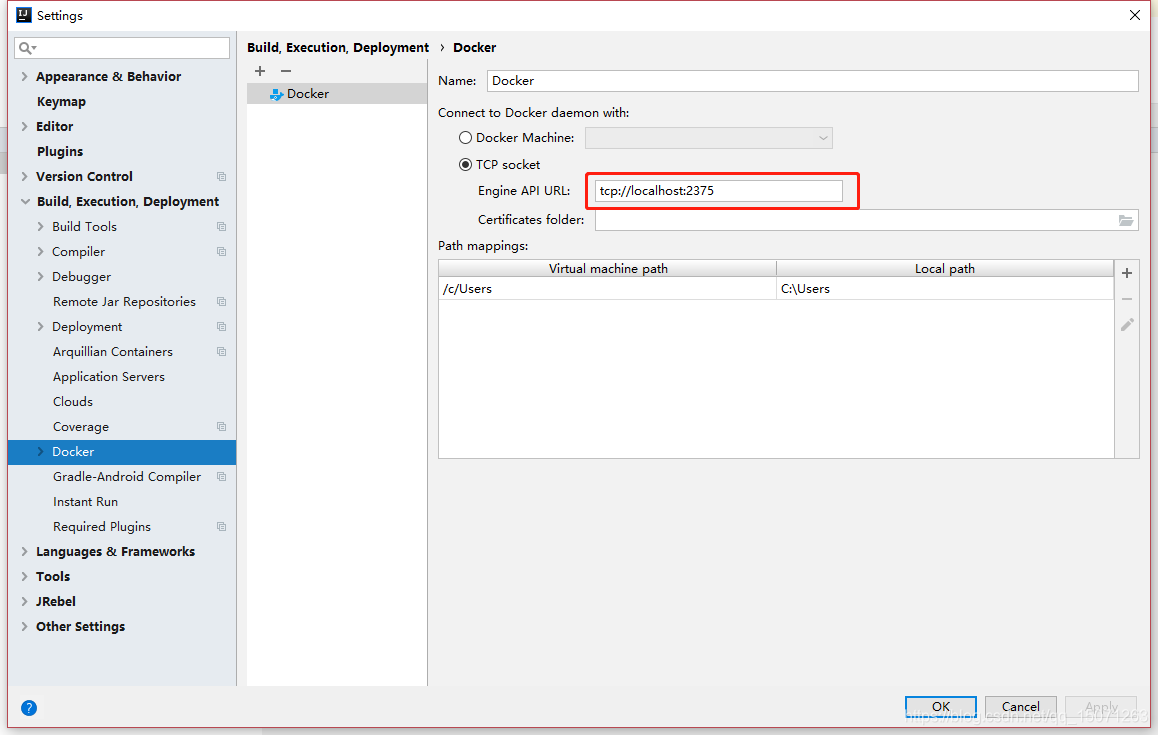Image resolution: width=1158 pixels, height=735 pixels.
Task: Browse for certificates folder
Action: tap(1126, 220)
